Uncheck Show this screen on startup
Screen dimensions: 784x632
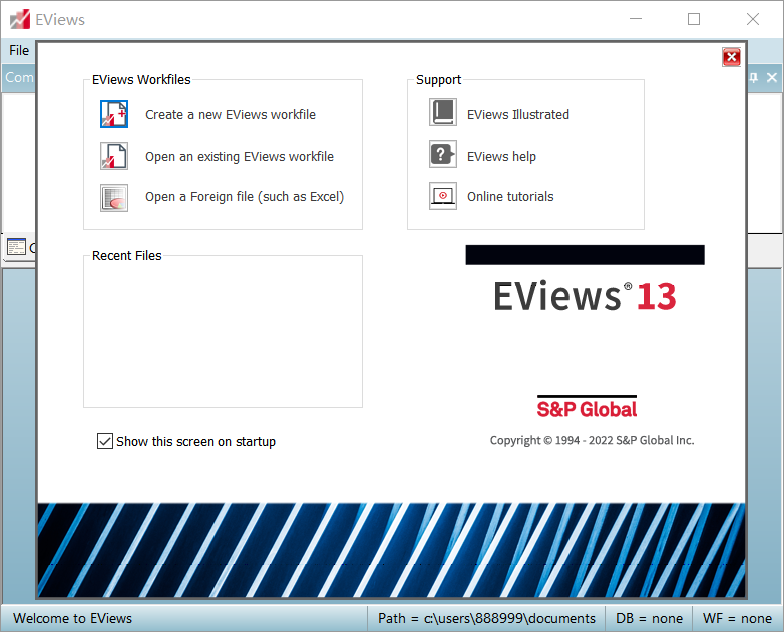click(104, 441)
